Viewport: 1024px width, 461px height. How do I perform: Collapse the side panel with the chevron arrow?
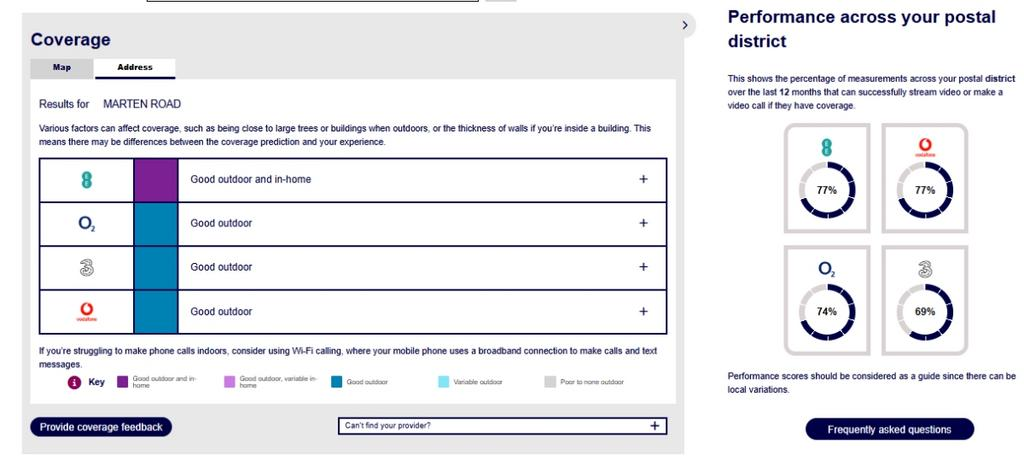click(685, 25)
